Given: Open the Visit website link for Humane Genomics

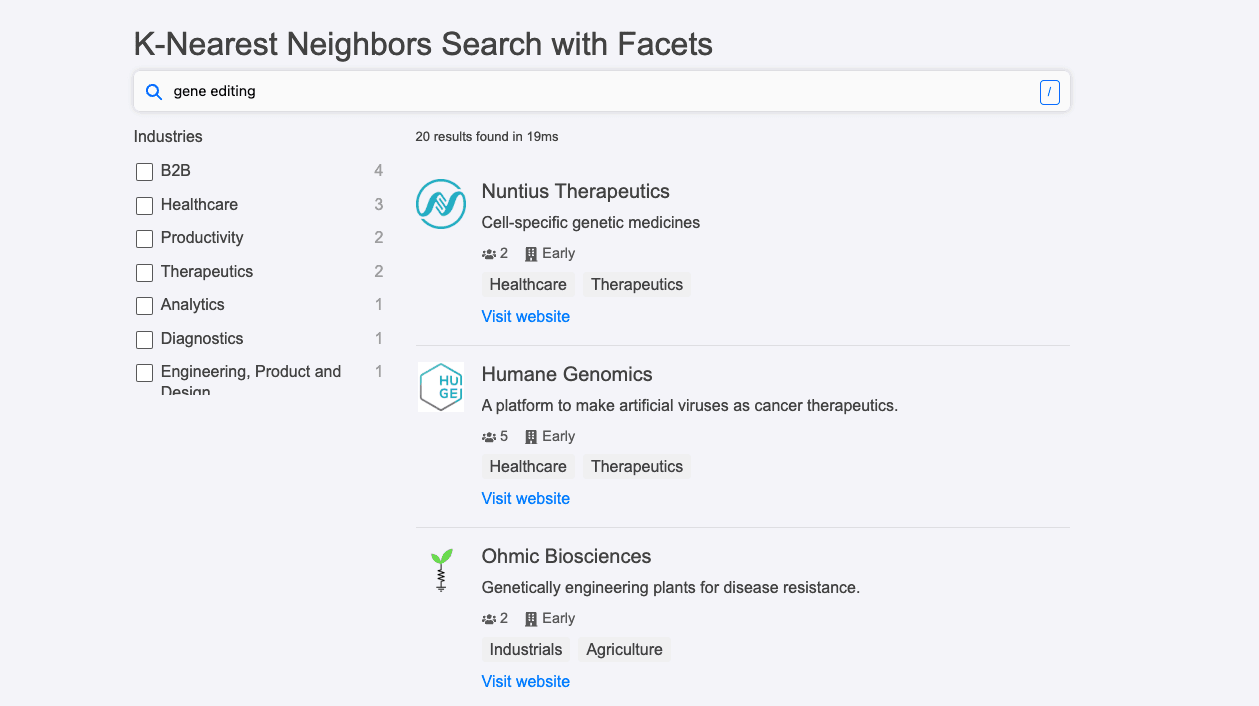Looking at the screenshot, I should 525,498.
